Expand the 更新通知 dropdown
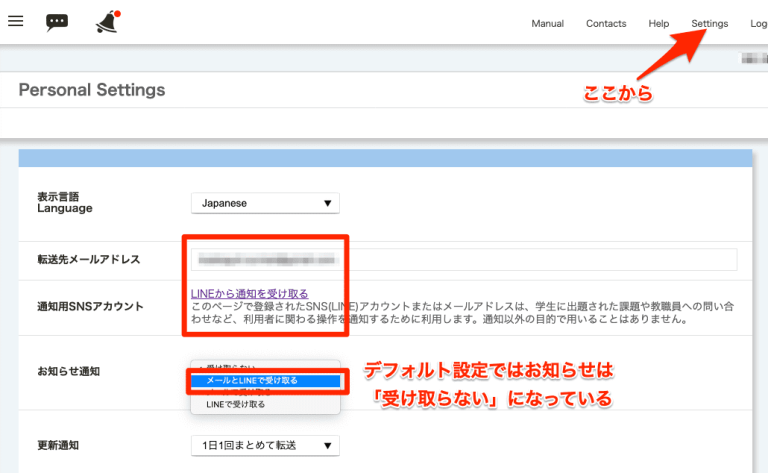 265,445
